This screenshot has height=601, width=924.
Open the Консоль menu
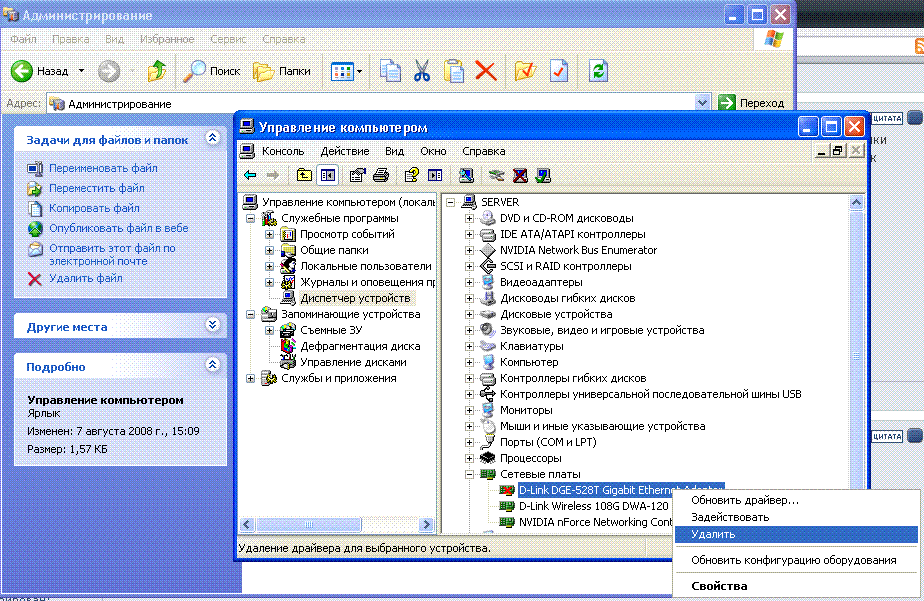[x=283, y=151]
